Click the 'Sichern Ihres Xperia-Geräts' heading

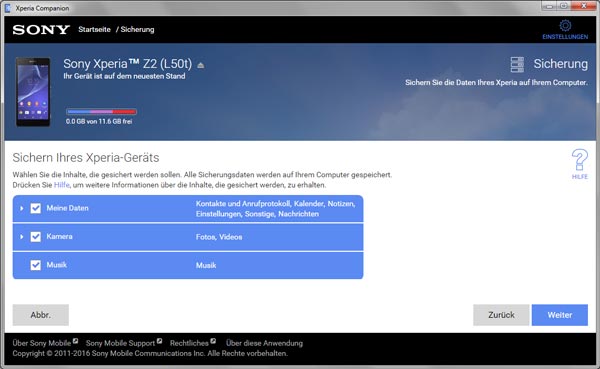(x=86, y=158)
